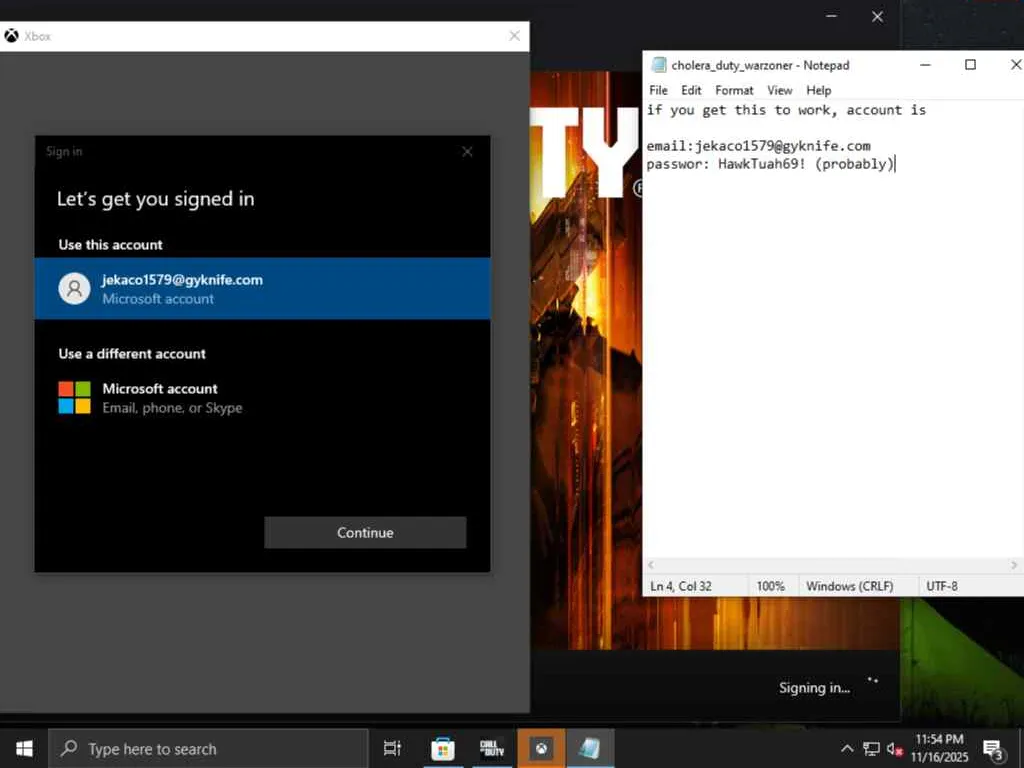This screenshot has width=1024, height=768.
Task: Click 'Let's get you signed in' heading
Action: pyautogui.click(x=155, y=199)
